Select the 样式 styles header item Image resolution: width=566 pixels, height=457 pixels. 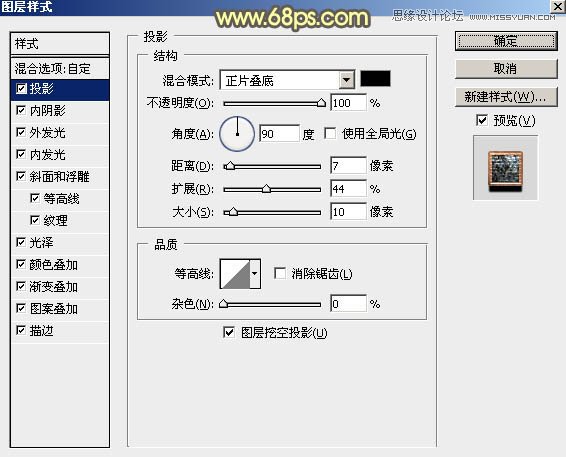pyautogui.click(x=60, y=44)
